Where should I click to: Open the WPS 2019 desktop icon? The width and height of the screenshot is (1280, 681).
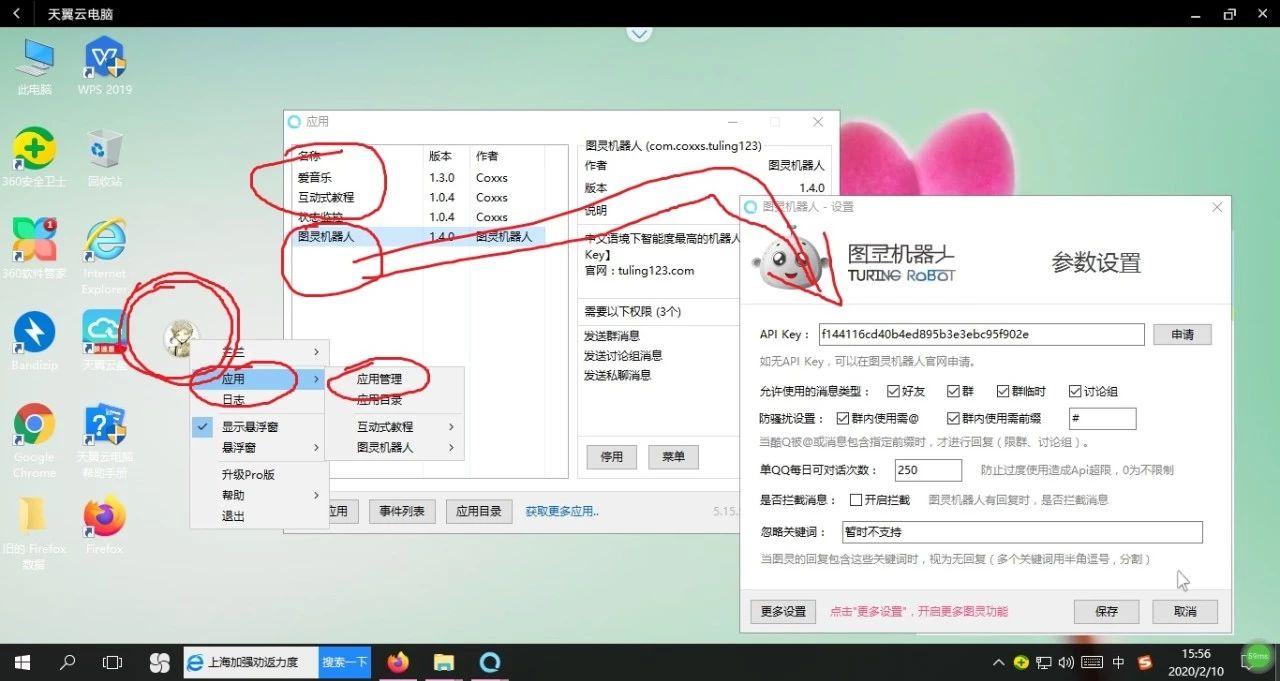coord(104,65)
